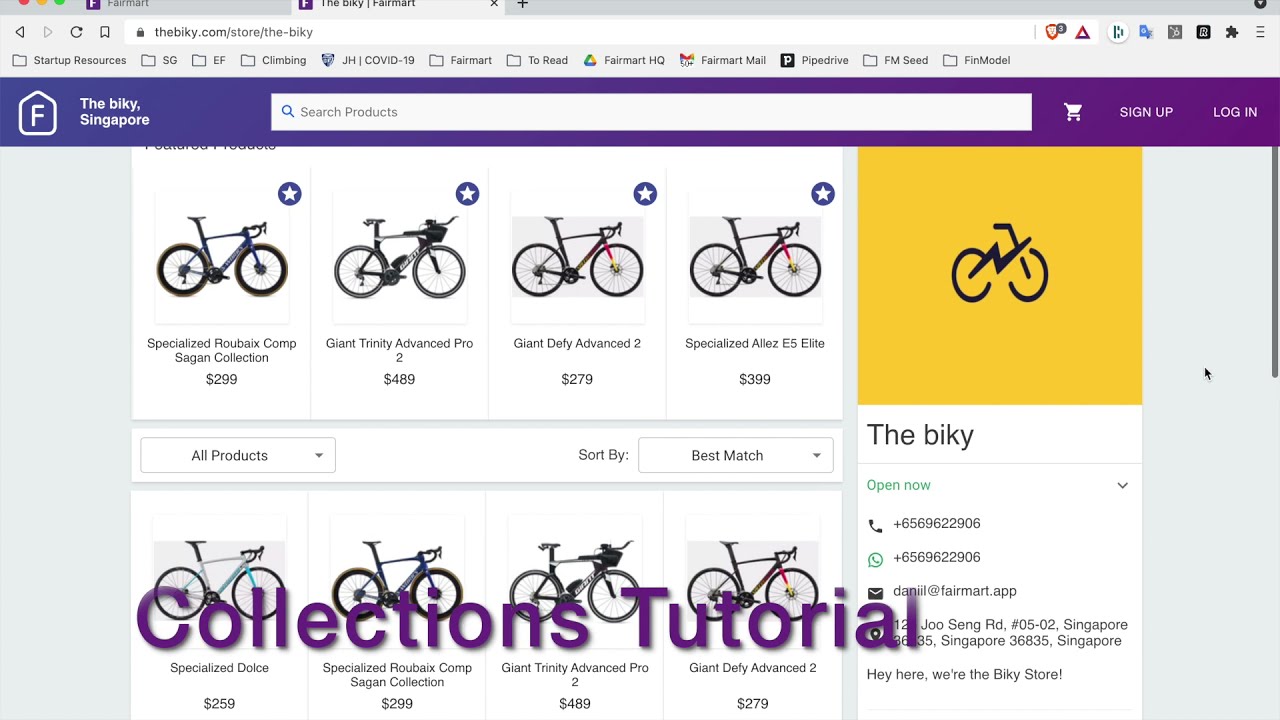
Task: Click the WhatsApp icon
Action: (x=876, y=559)
